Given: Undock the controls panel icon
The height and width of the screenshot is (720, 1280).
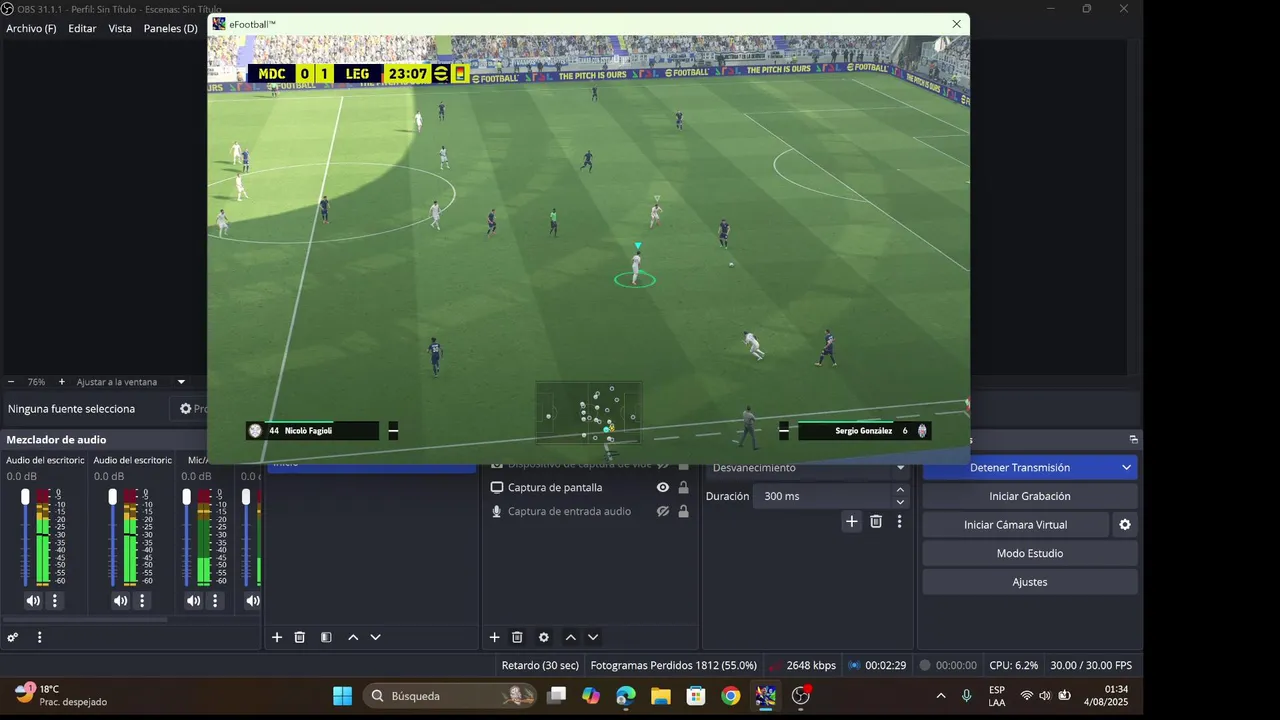Looking at the screenshot, I should pos(1134,439).
